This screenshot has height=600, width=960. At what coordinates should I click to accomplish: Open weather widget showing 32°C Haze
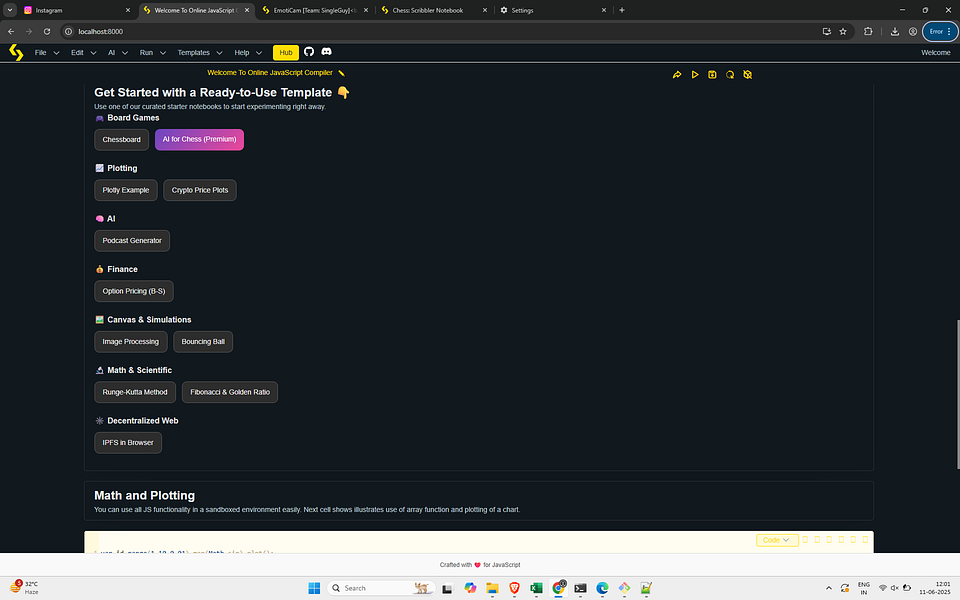click(x=24, y=588)
